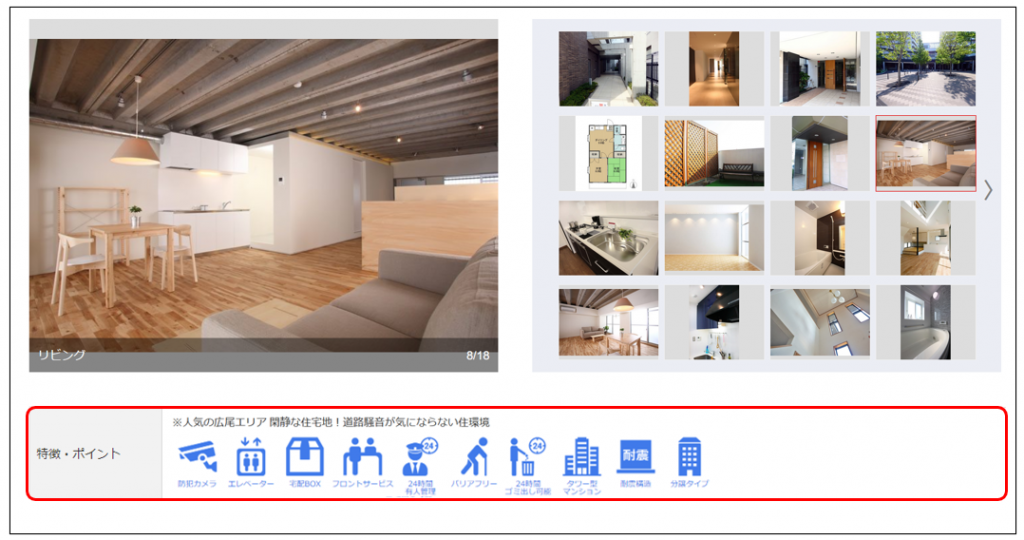
Task: Select the highlighted living room thumbnail
Action: click(925, 153)
